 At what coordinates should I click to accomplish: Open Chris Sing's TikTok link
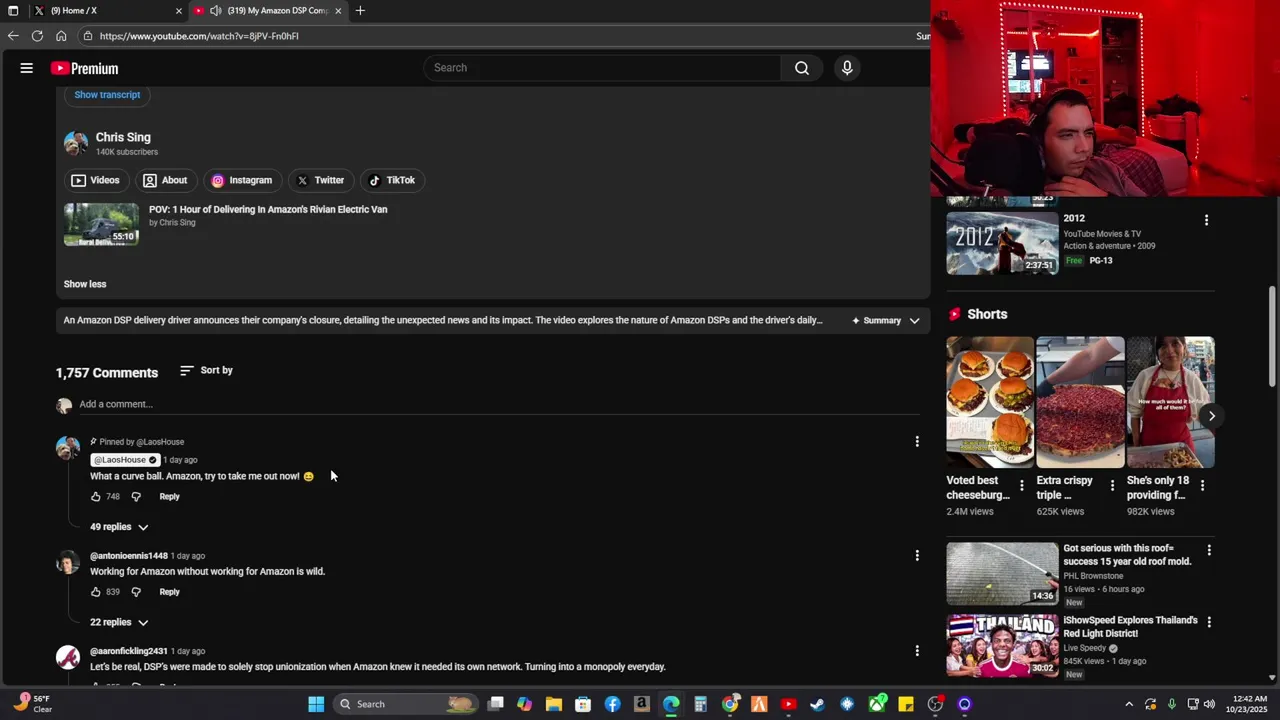click(x=391, y=181)
